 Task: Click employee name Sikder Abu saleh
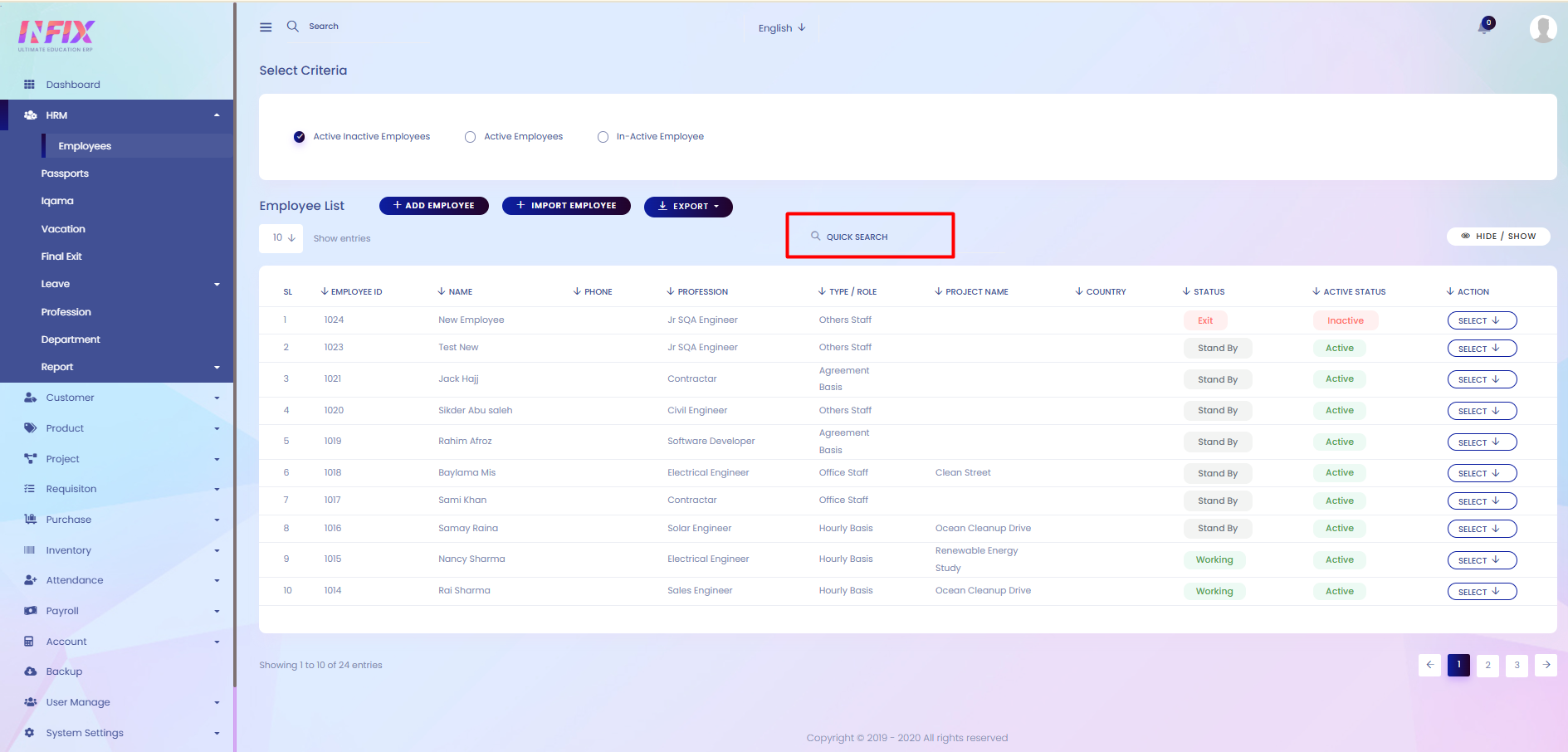coord(476,410)
